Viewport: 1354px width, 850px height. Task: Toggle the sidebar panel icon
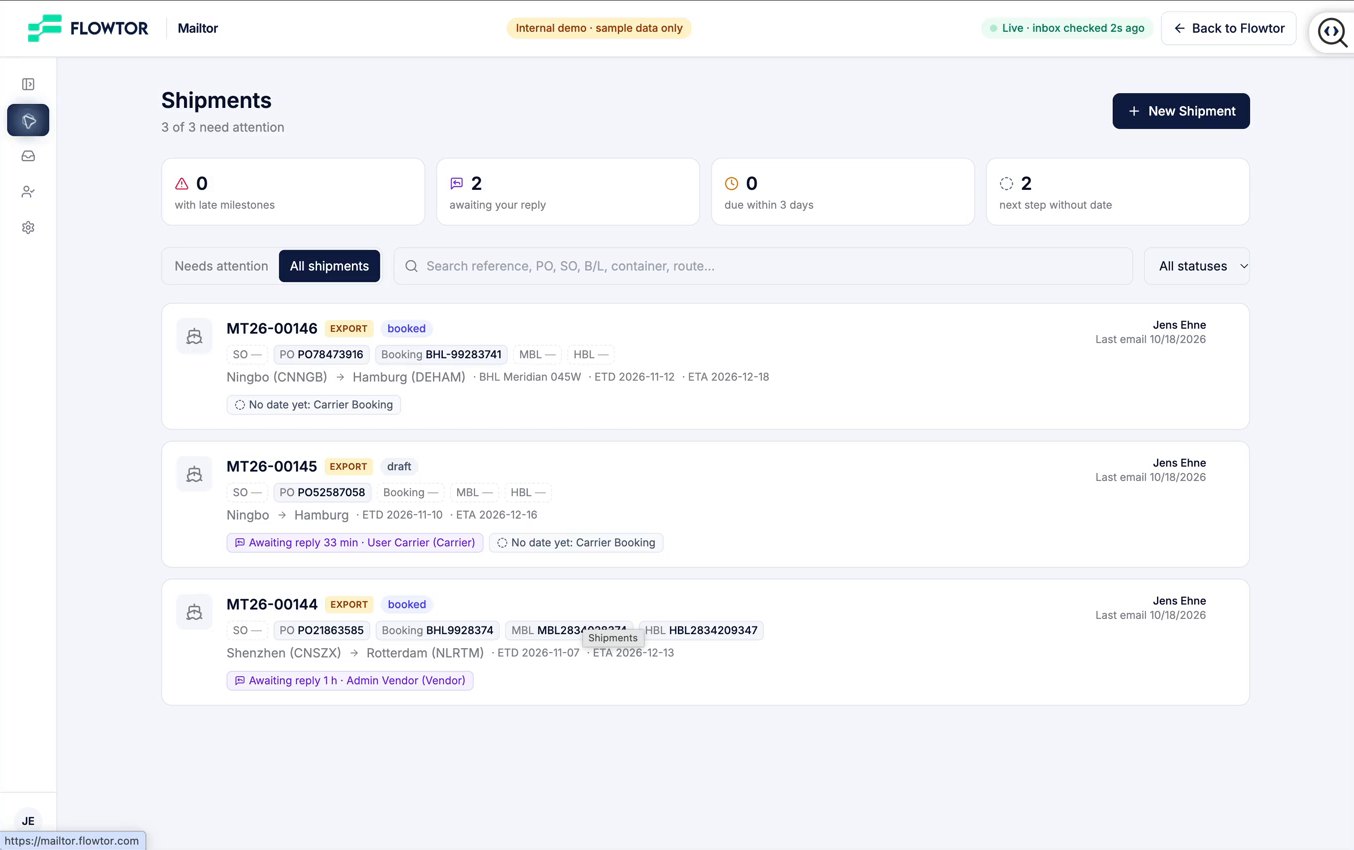tap(28, 84)
